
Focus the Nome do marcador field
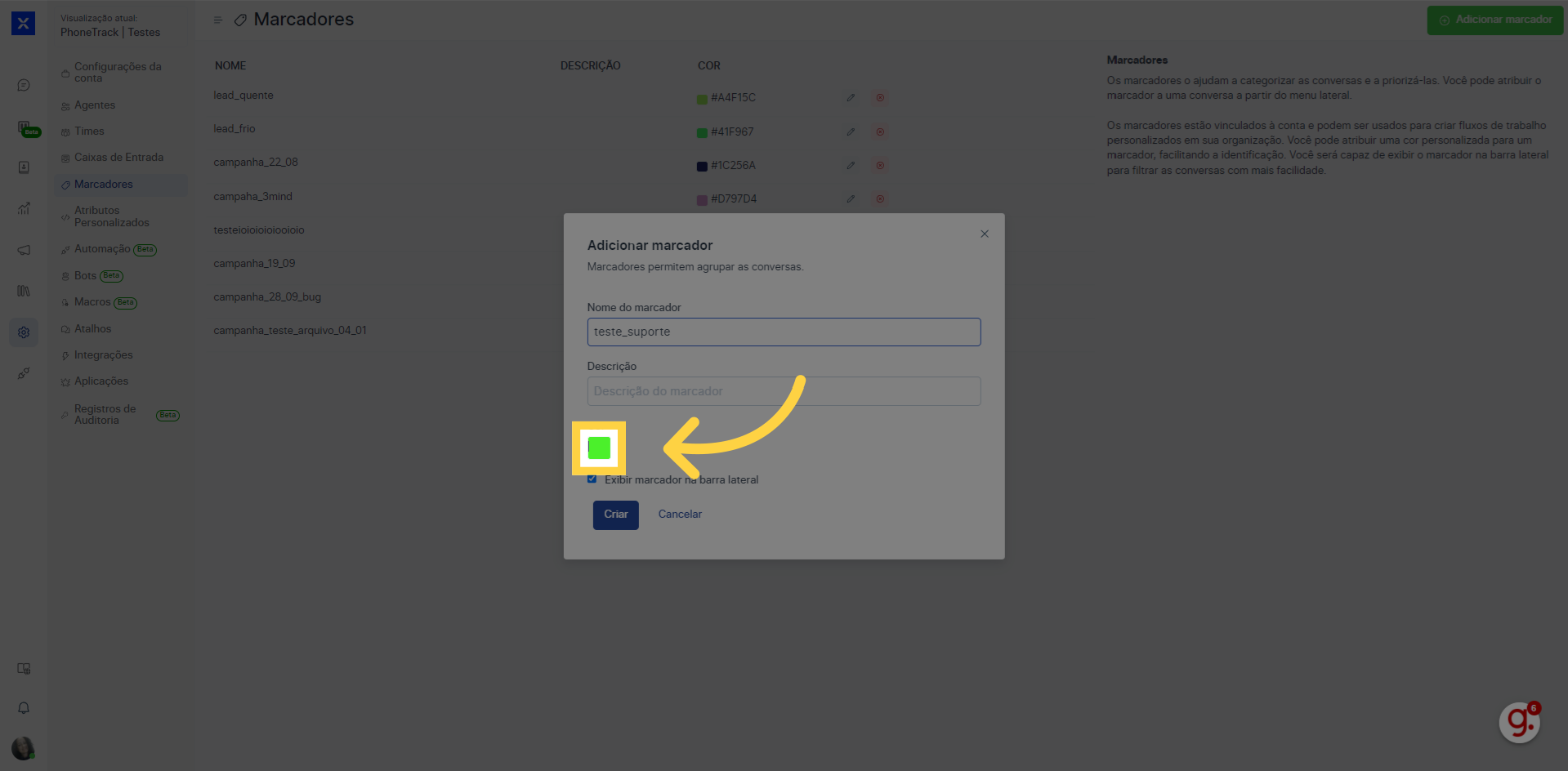(784, 332)
